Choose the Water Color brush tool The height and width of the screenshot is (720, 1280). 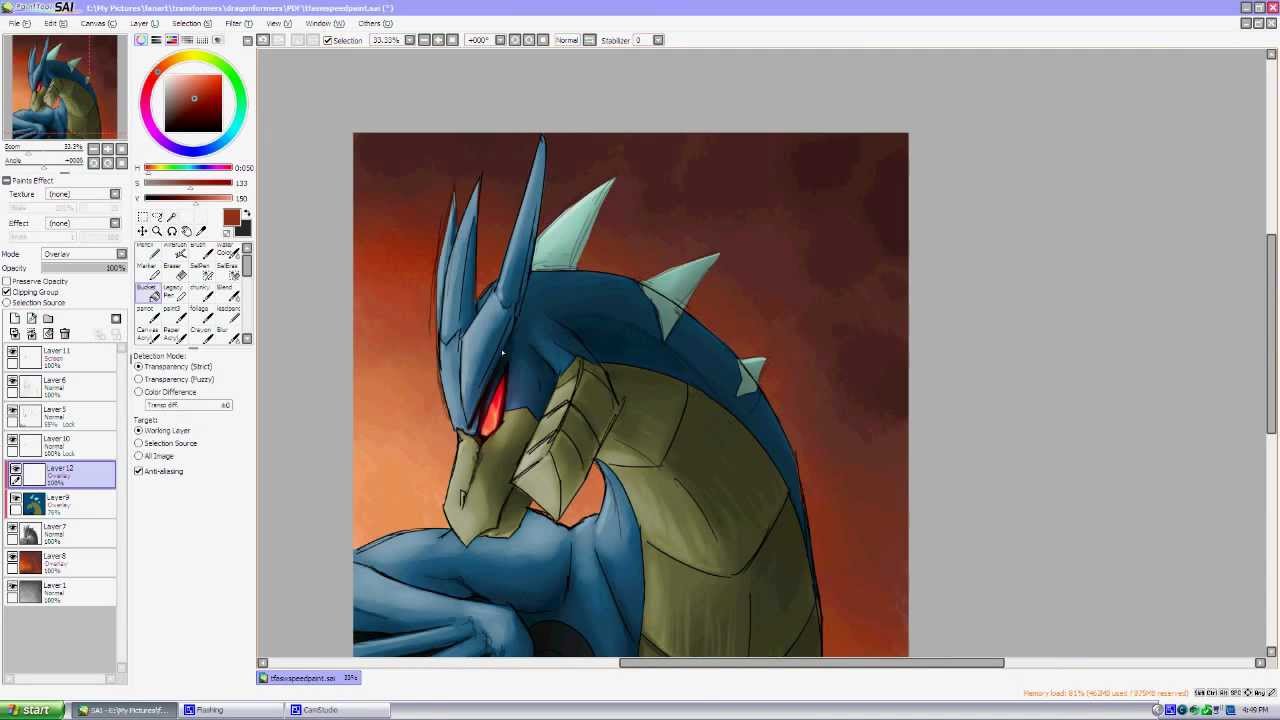[x=229, y=250]
